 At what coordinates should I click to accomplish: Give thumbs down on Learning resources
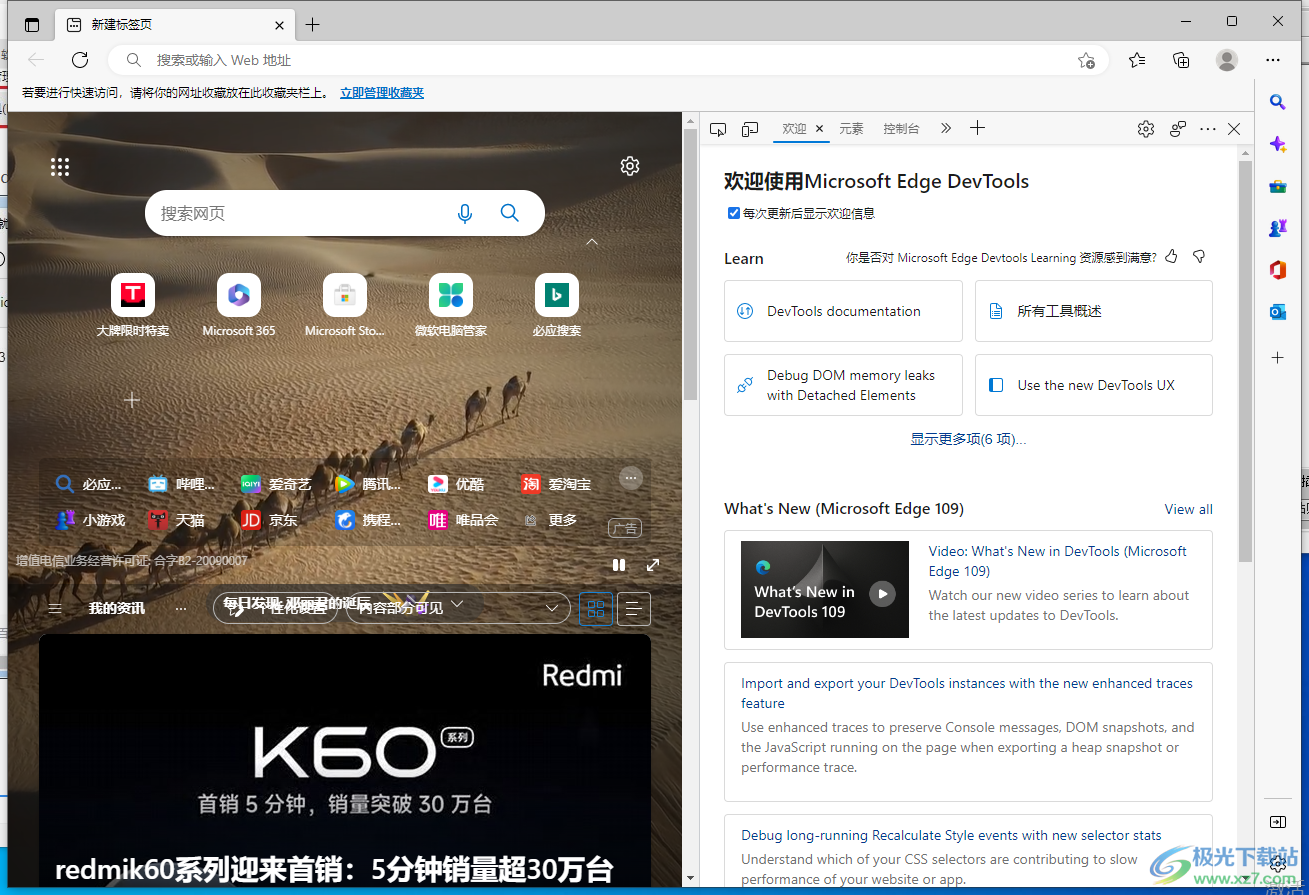pos(1199,257)
